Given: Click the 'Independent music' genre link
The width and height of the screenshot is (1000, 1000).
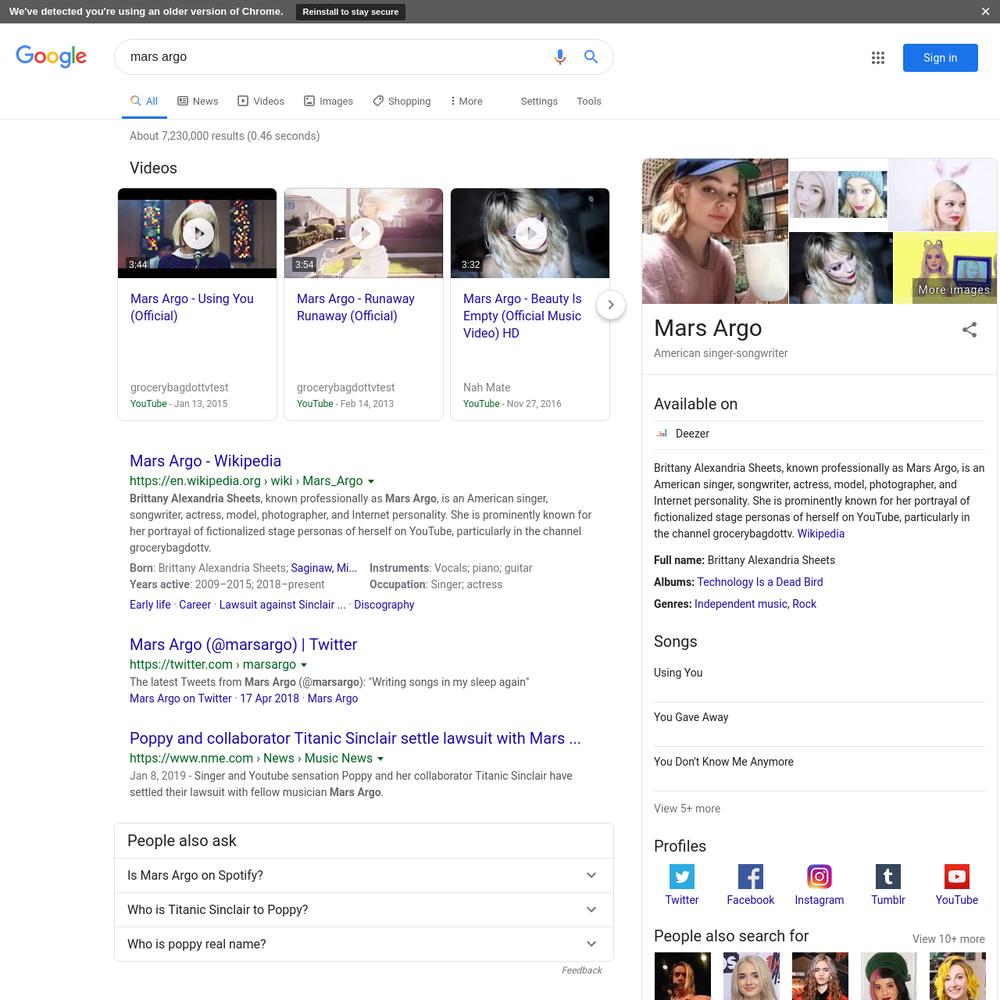Looking at the screenshot, I should click(741, 603).
